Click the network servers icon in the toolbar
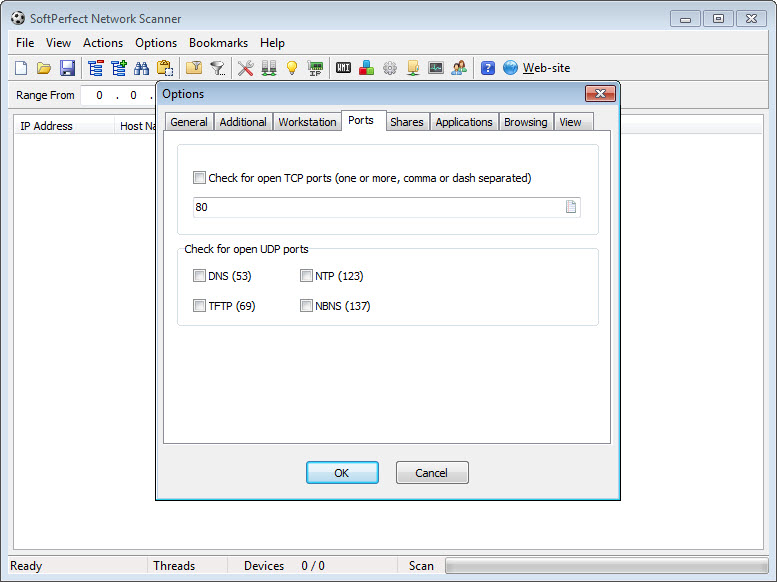 point(269,68)
